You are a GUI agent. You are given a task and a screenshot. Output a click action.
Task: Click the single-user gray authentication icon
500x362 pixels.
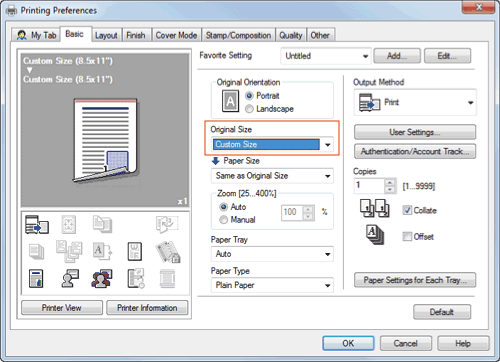pyautogui.click(x=70, y=278)
